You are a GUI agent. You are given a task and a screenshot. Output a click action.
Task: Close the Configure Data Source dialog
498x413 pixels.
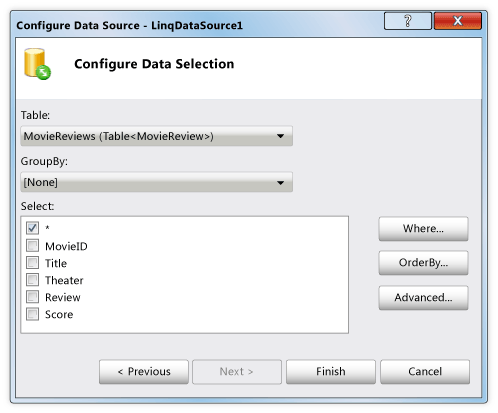pos(458,21)
